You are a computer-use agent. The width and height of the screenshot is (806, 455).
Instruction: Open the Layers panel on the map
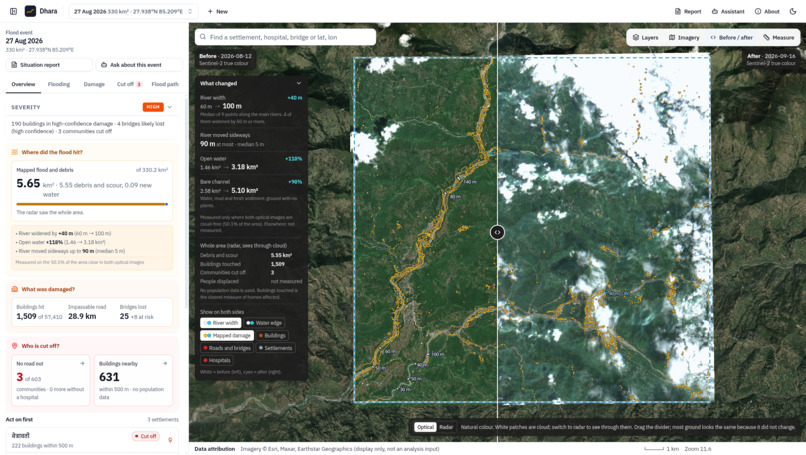(646, 38)
